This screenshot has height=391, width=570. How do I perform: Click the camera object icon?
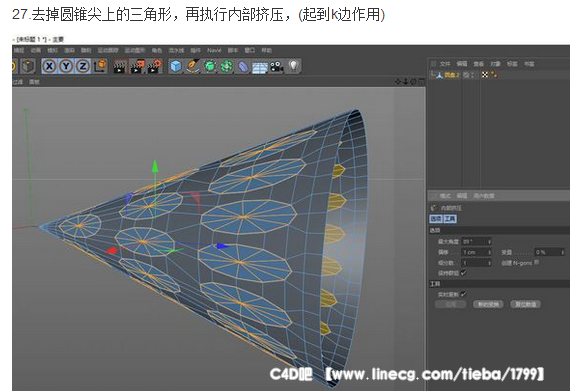(276, 66)
